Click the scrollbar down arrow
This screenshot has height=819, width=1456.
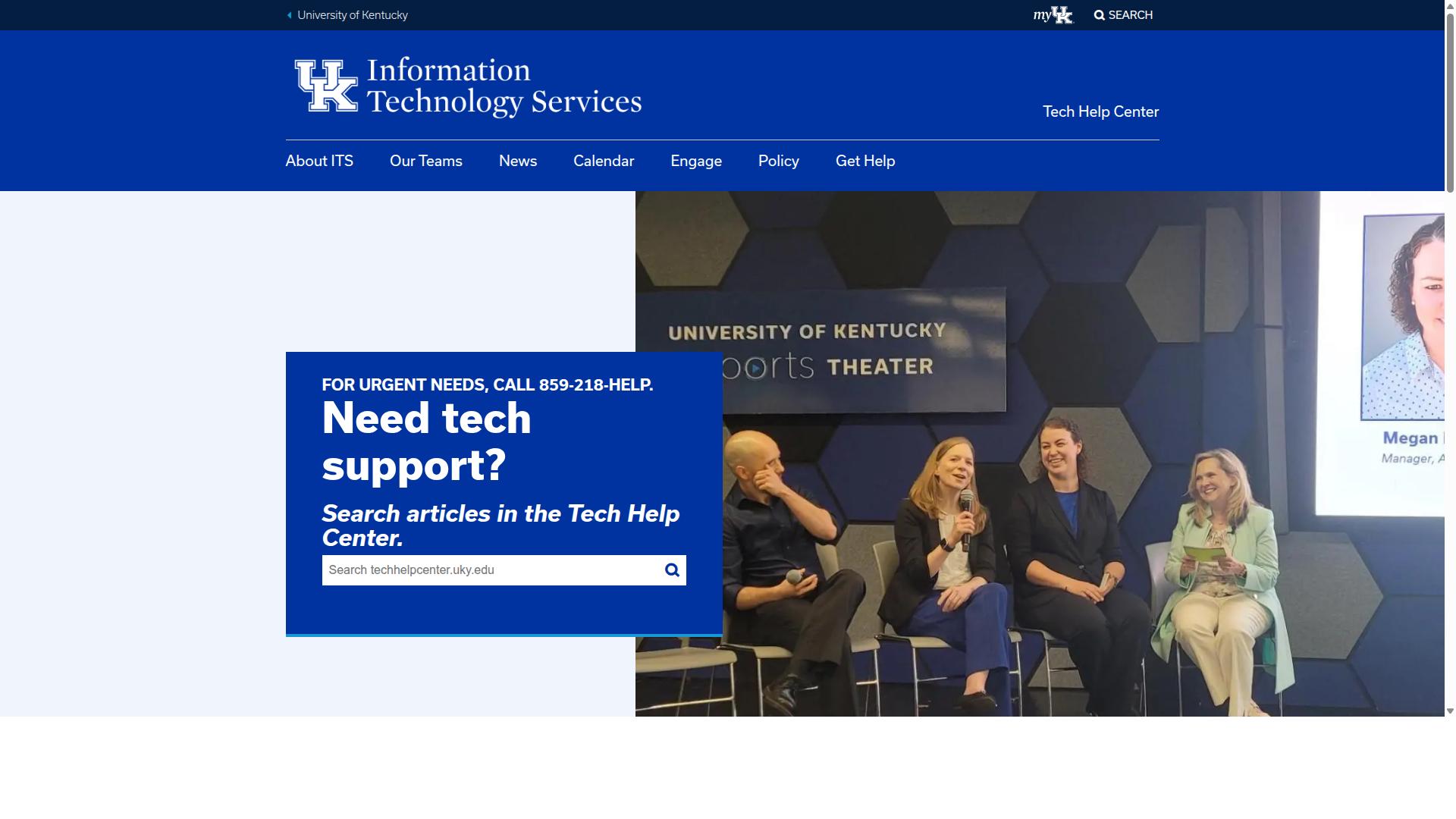click(x=1450, y=711)
